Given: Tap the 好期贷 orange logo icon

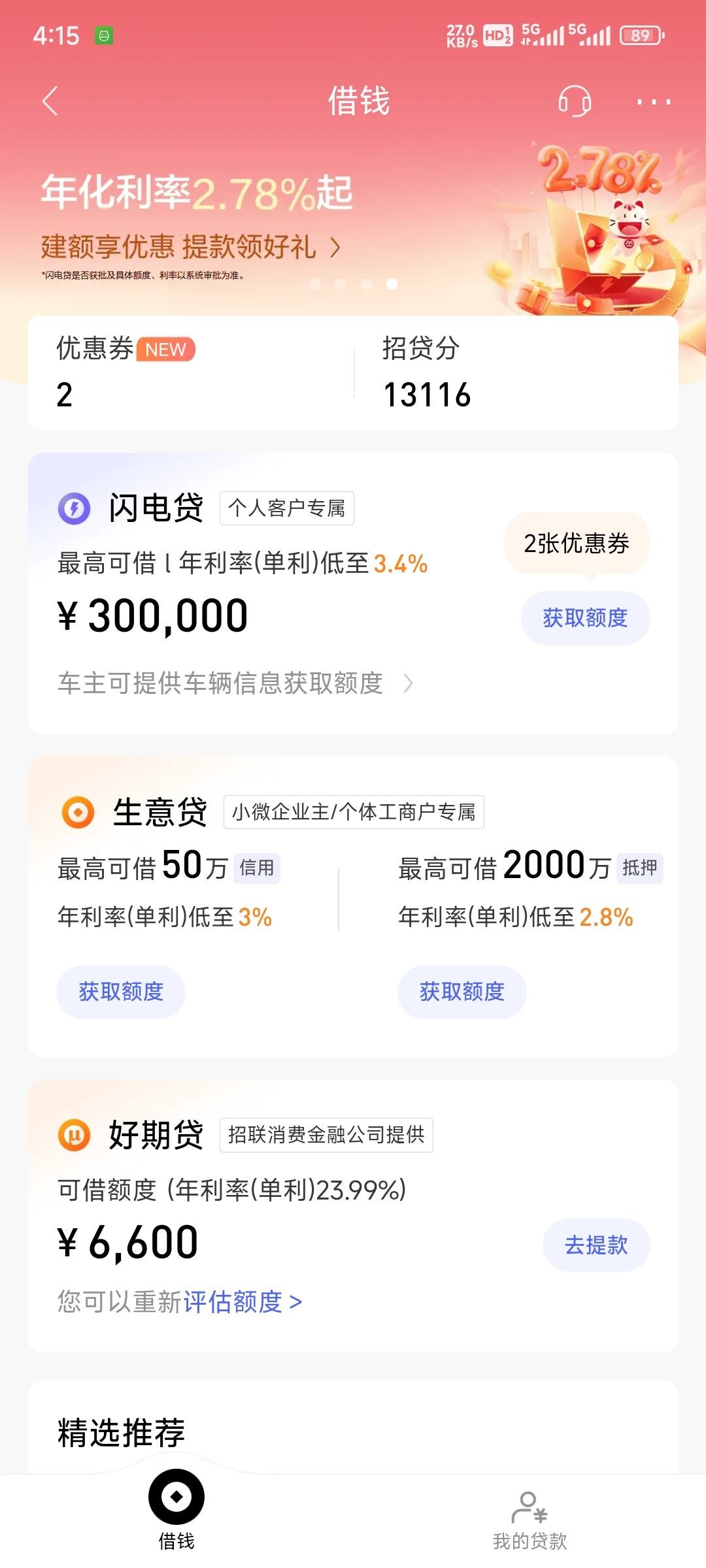Looking at the screenshot, I should pyautogui.click(x=75, y=1135).
